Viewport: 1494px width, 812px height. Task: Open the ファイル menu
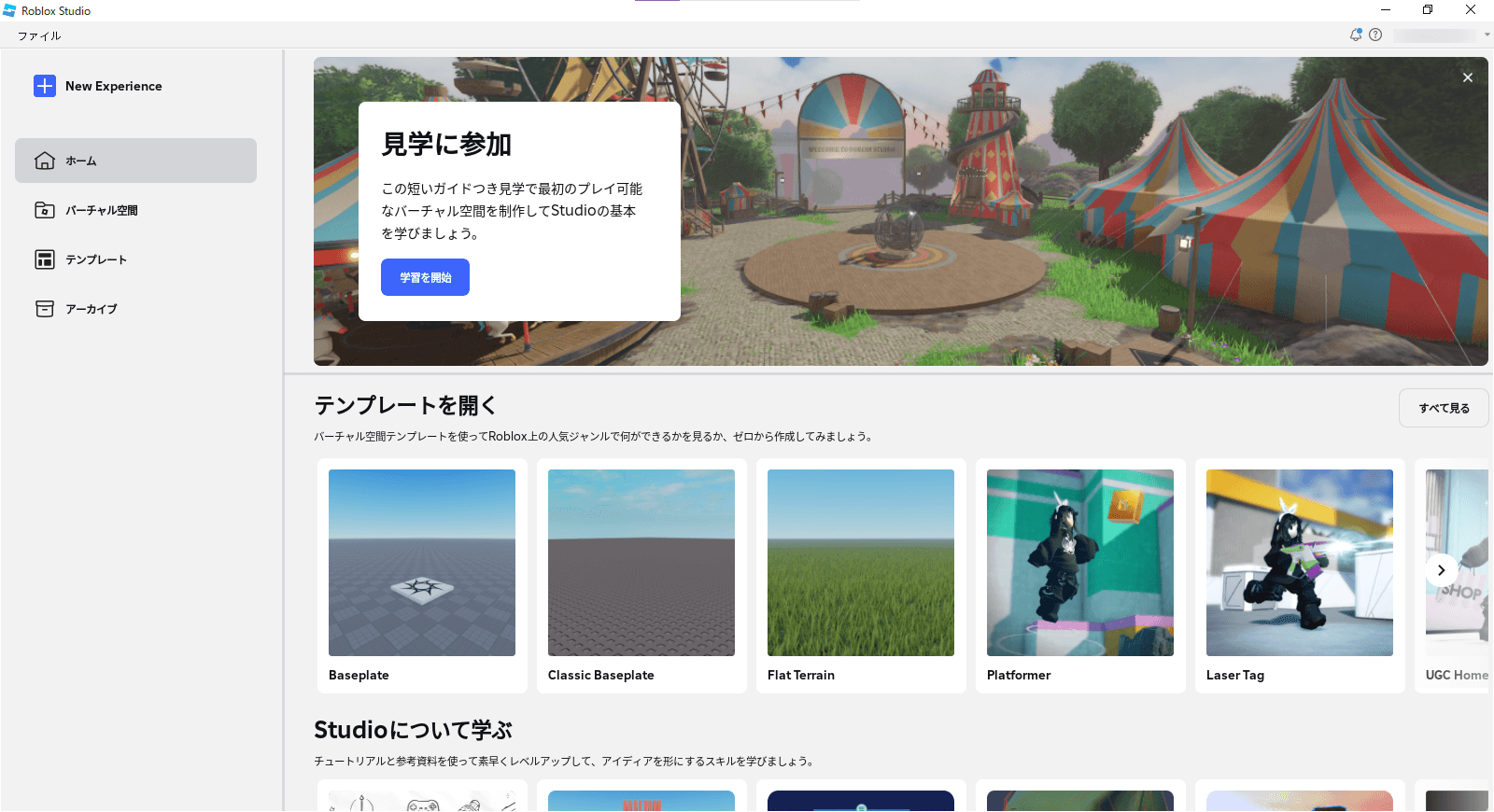click(39, 35)
